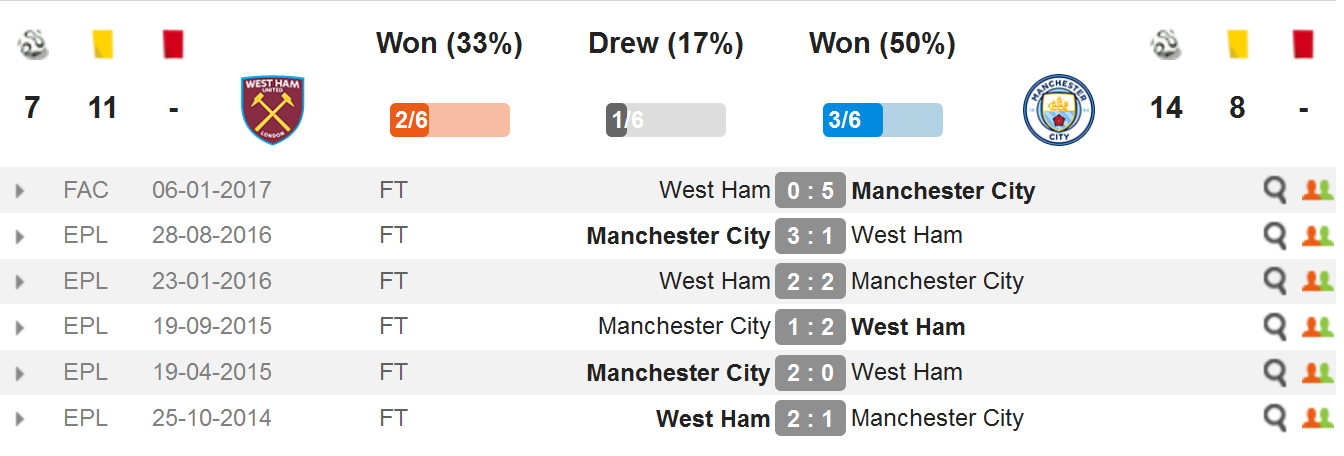Open magnifier icon for 28-08-2016 match

[1275, 236]
